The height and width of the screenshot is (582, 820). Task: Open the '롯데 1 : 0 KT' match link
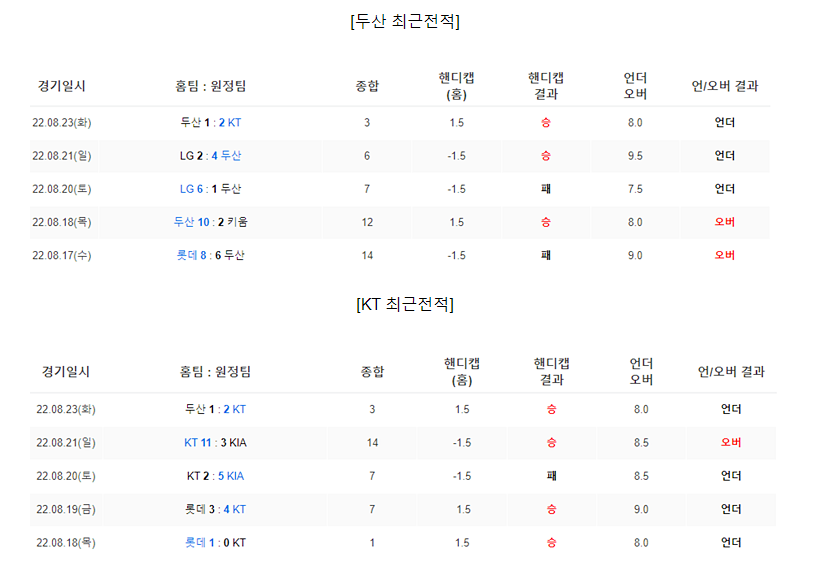pos(215,543)
